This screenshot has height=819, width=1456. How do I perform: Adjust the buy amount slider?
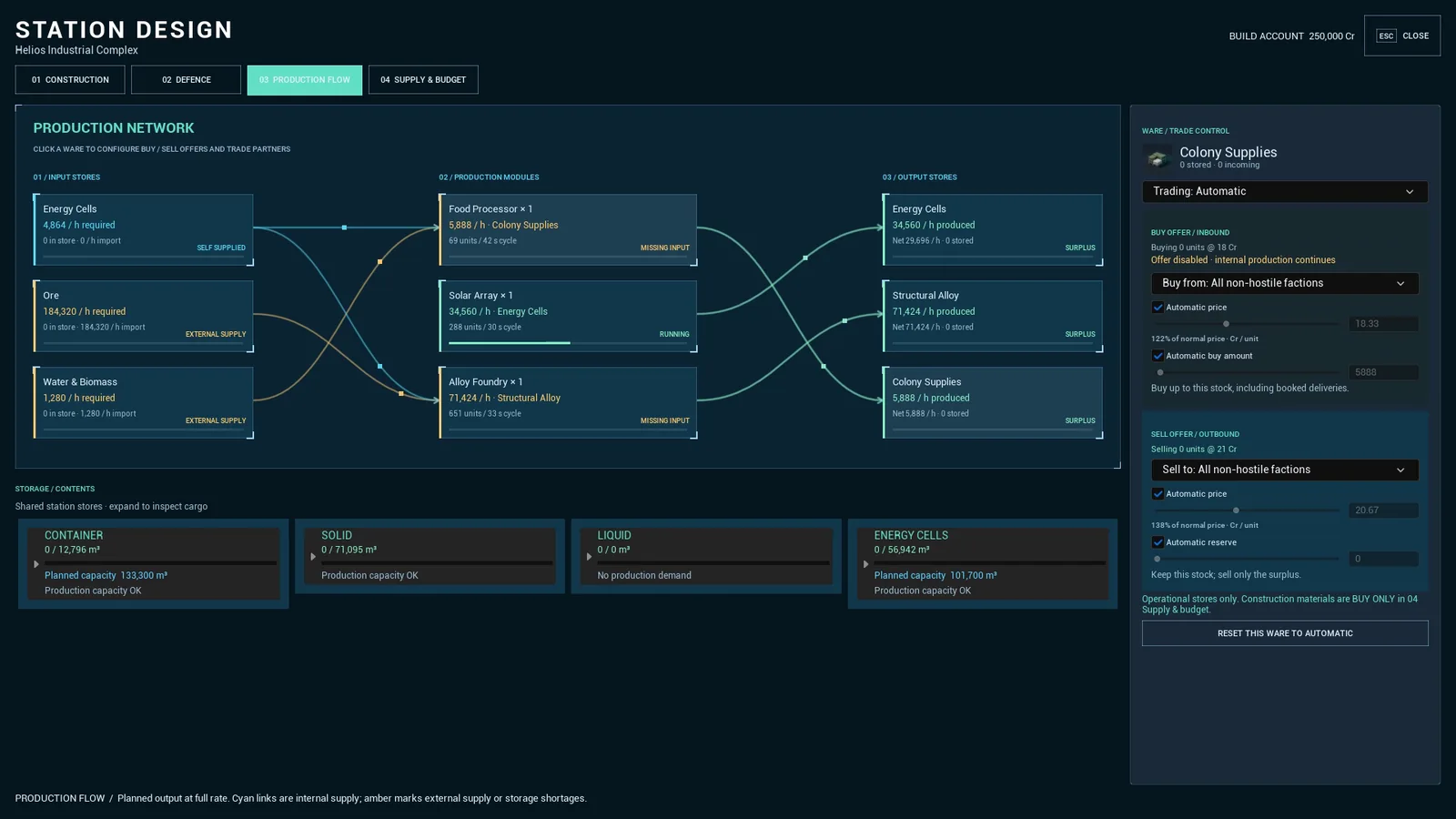[1245, 372]
